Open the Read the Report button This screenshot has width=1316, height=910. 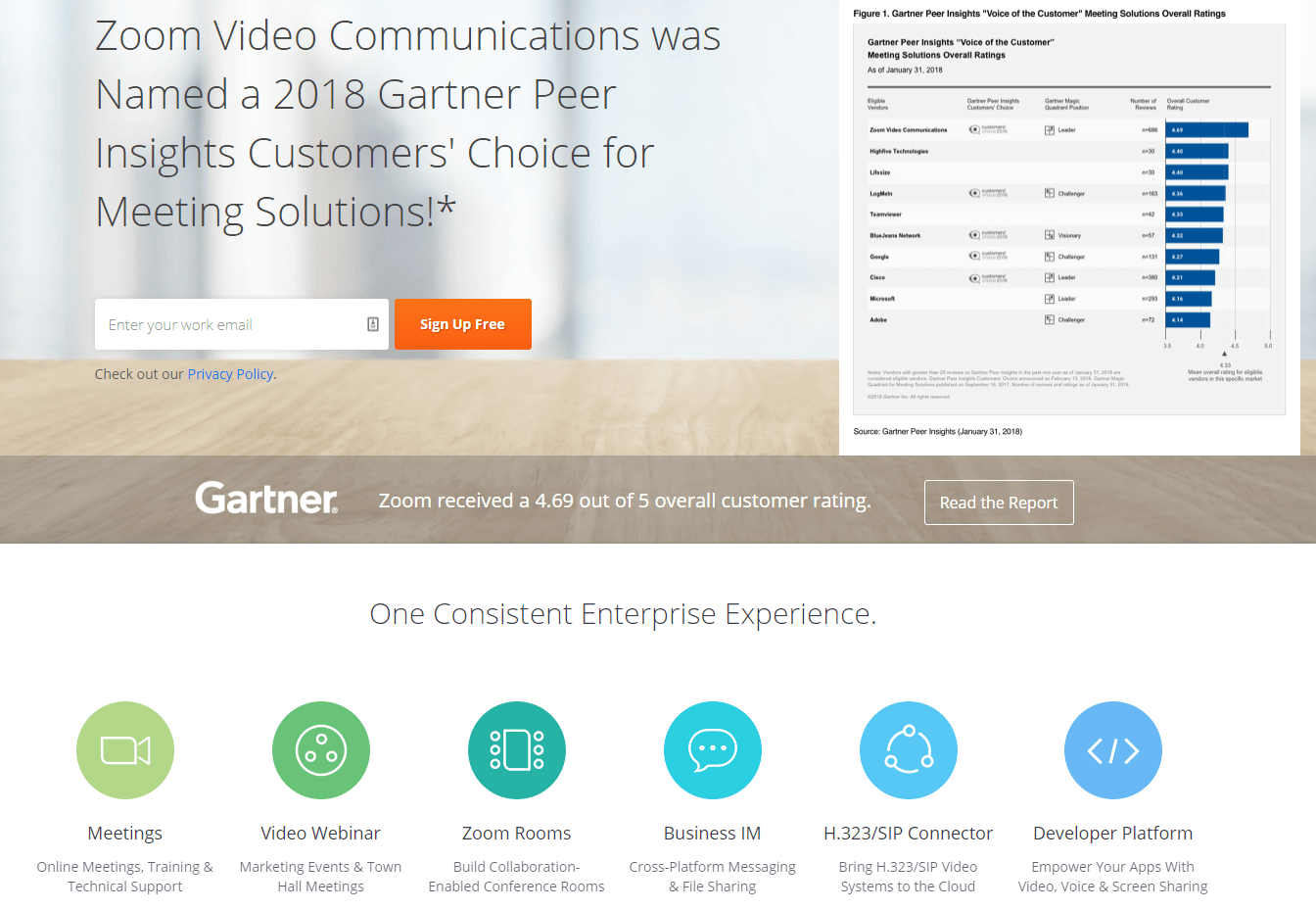click(x=999, y=503)
